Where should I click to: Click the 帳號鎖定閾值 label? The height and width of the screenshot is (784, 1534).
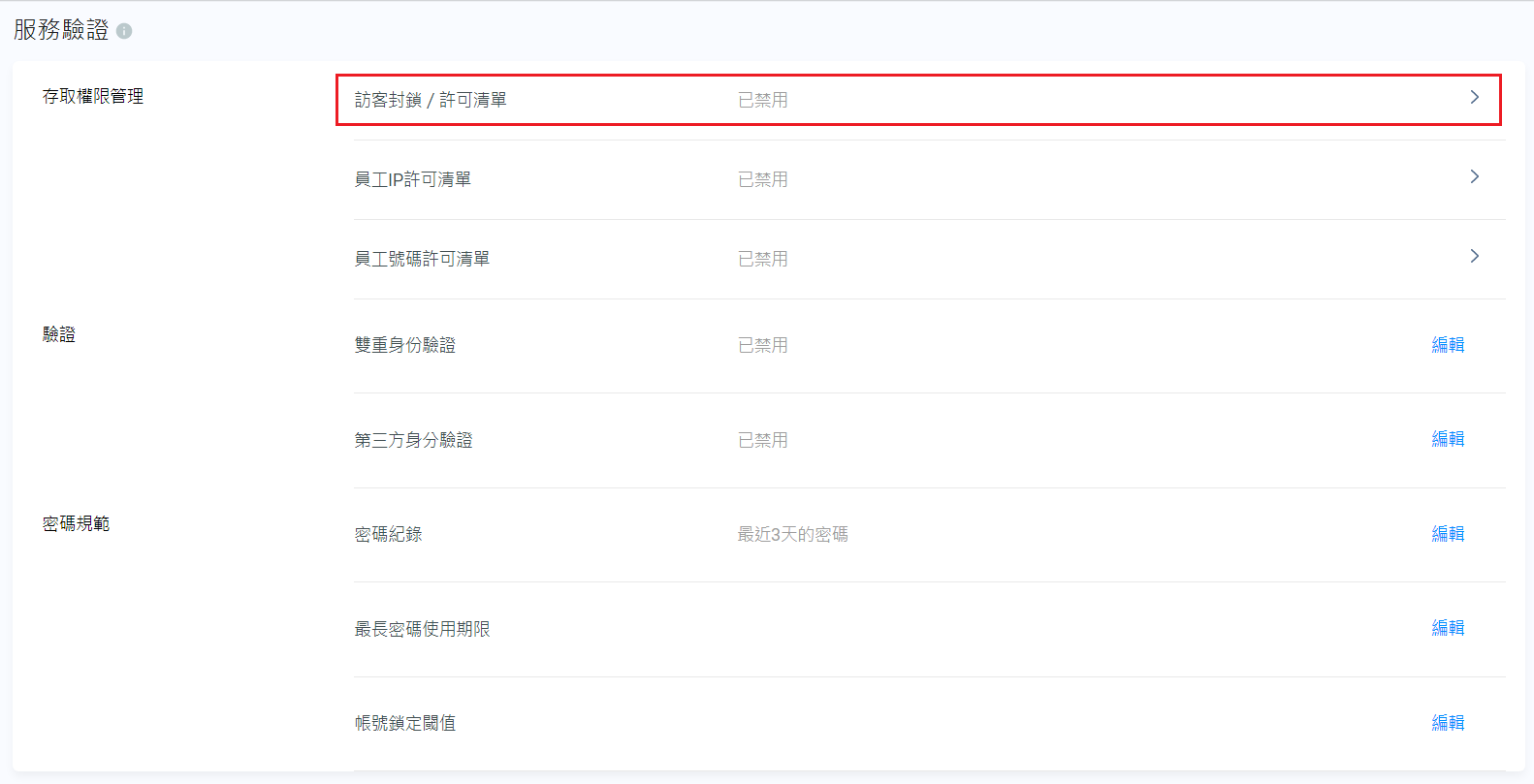pos(405,723)
